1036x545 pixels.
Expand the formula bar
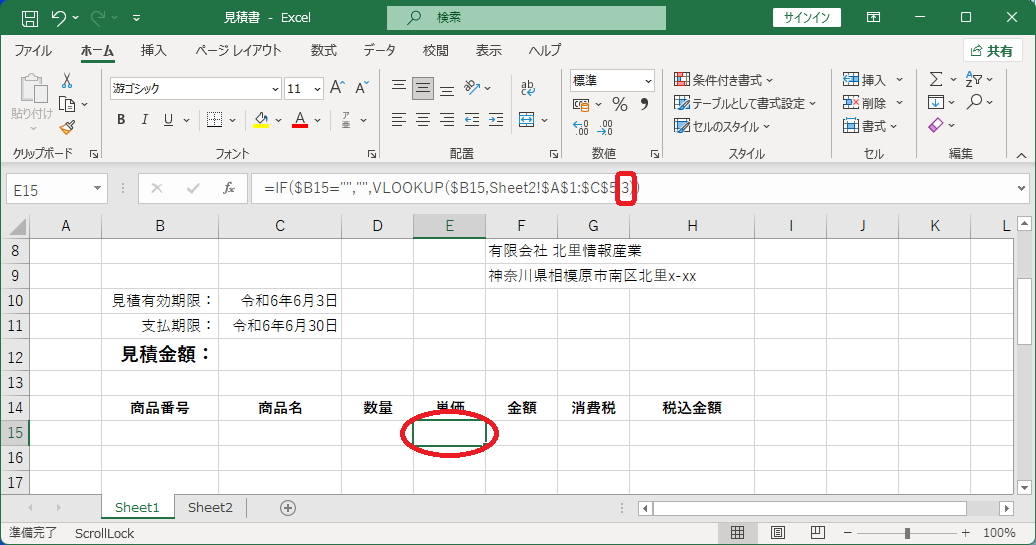point(1021,189)
